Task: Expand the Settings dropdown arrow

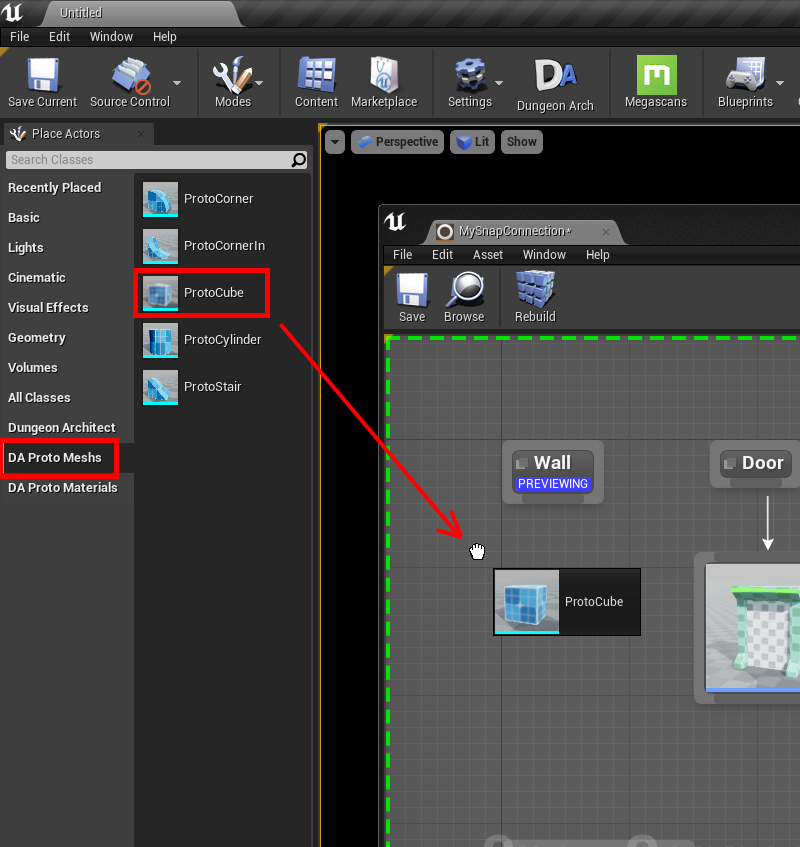Action: pyautogui.click(x=499, y=83)
